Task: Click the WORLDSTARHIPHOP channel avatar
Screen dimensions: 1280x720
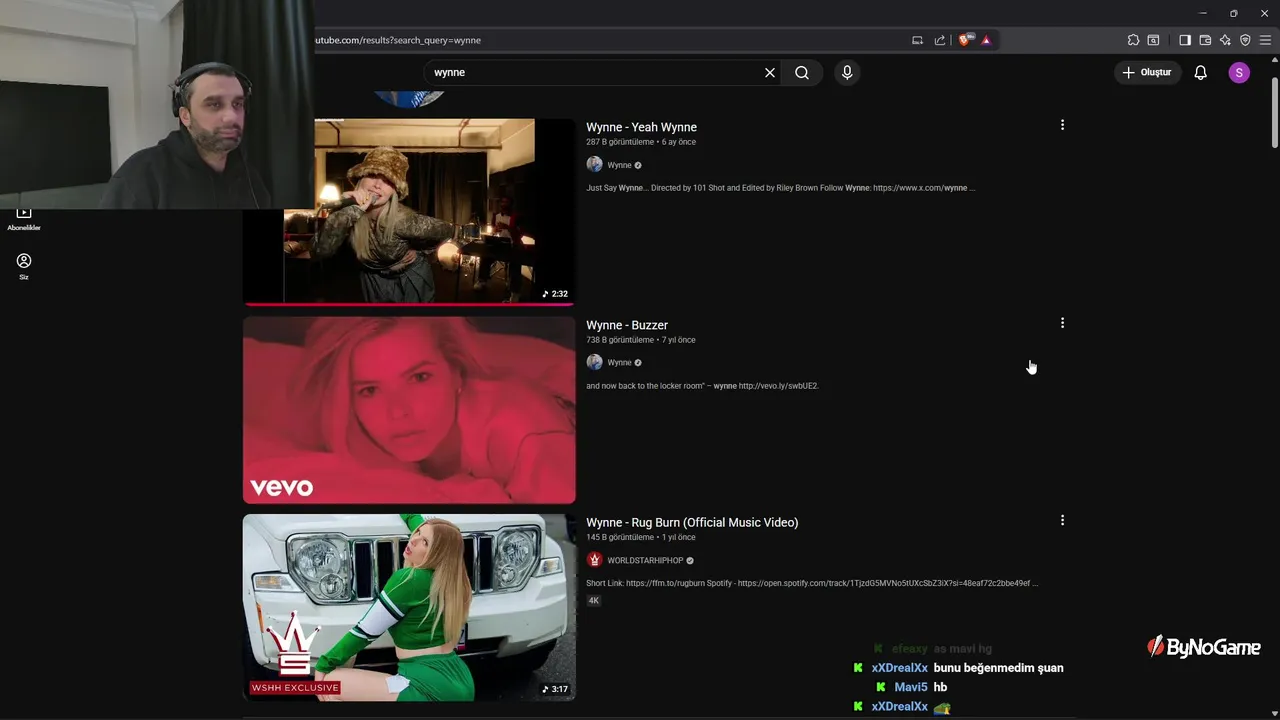Action: 594,560
